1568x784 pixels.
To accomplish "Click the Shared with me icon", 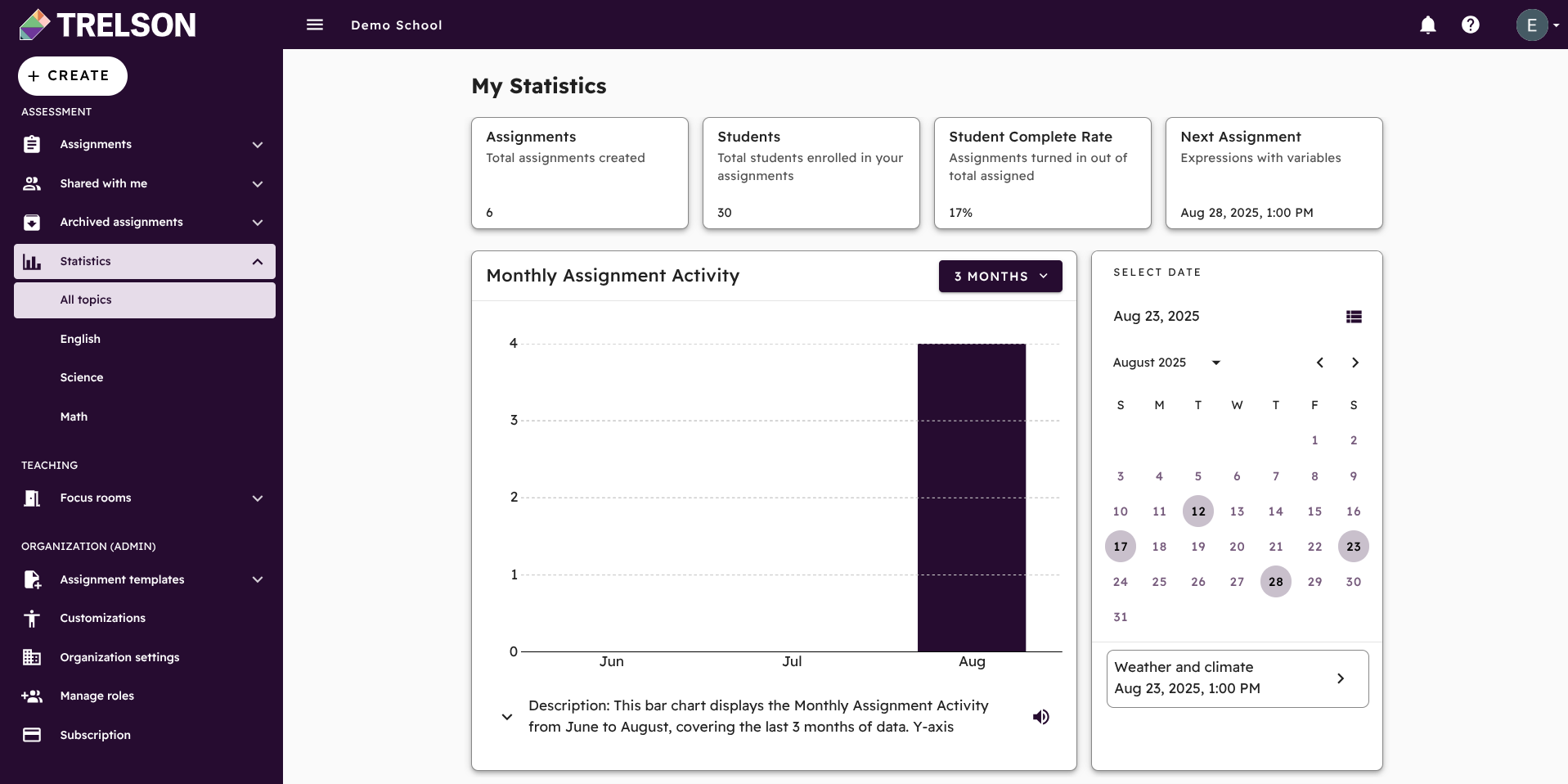I will (31, 183).
